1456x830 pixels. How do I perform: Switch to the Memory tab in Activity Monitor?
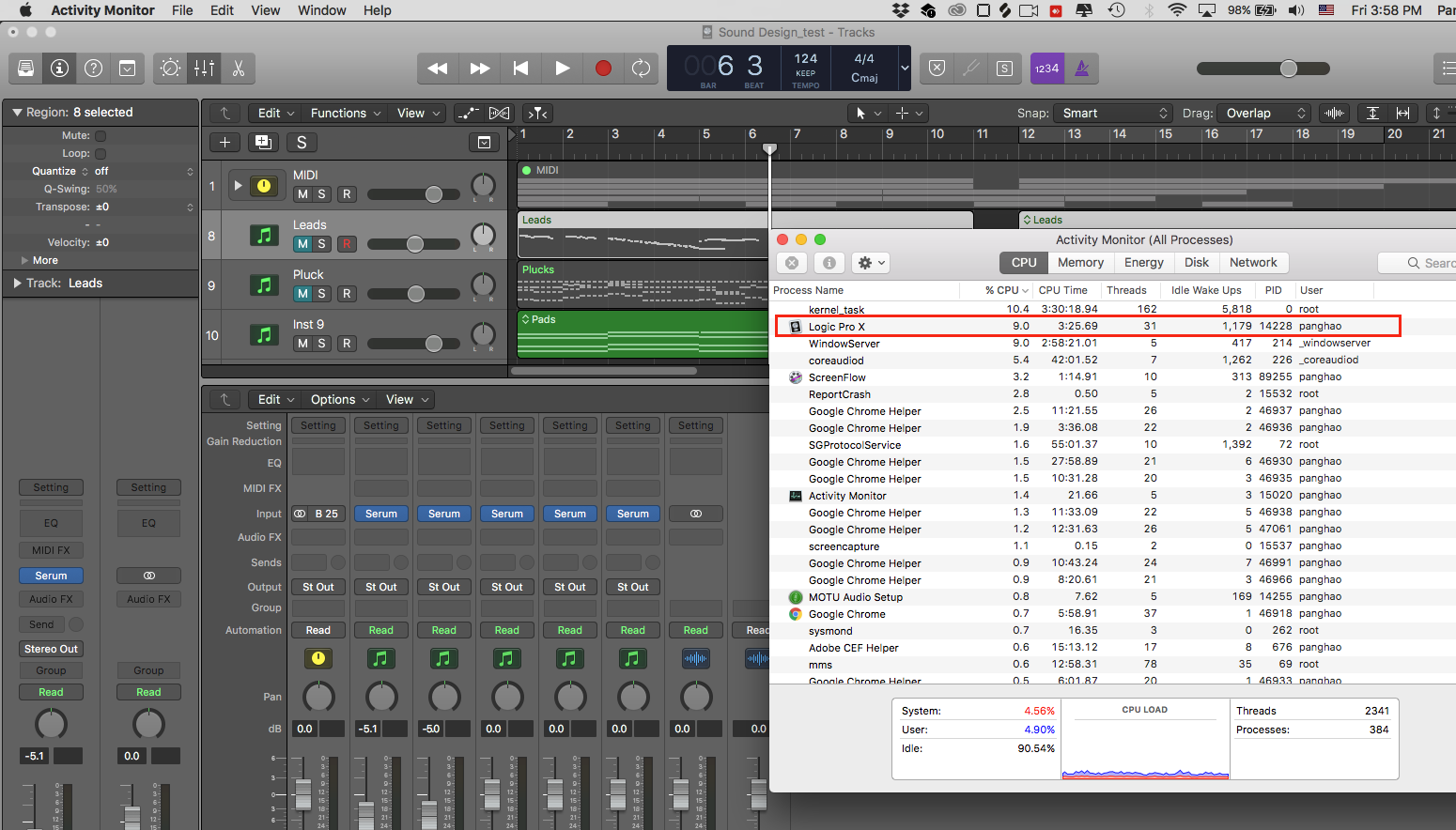tap(1080, 263)
